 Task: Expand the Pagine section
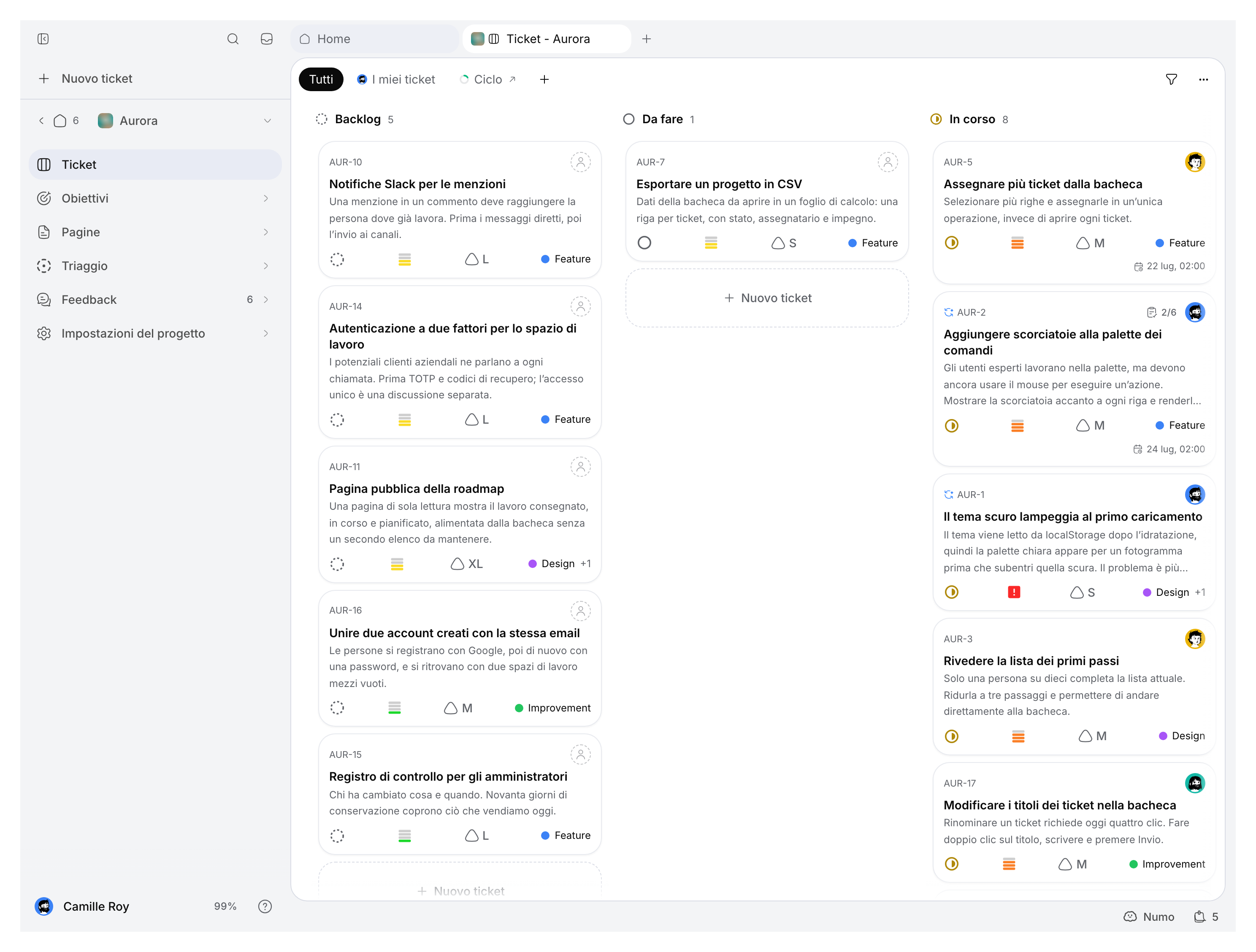tap(265, 232)
